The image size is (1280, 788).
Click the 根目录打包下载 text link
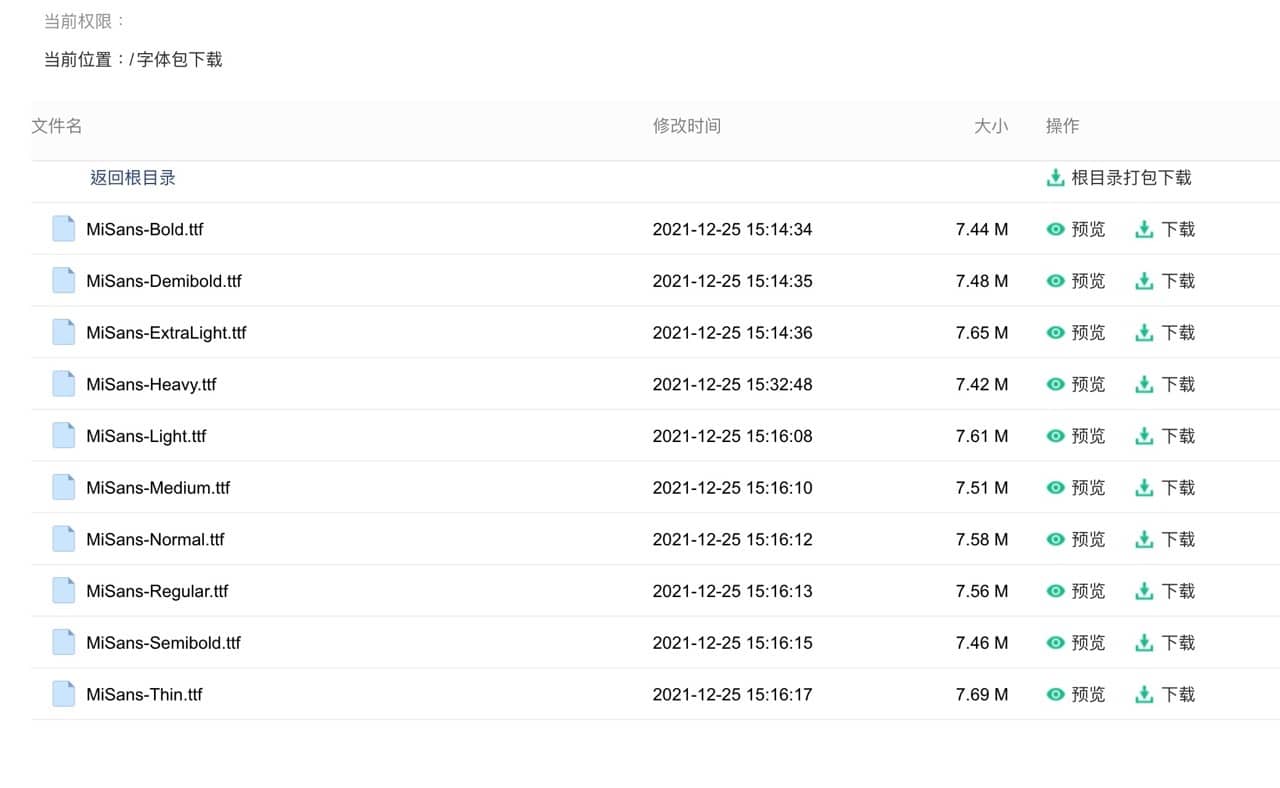coord(1131,178)
